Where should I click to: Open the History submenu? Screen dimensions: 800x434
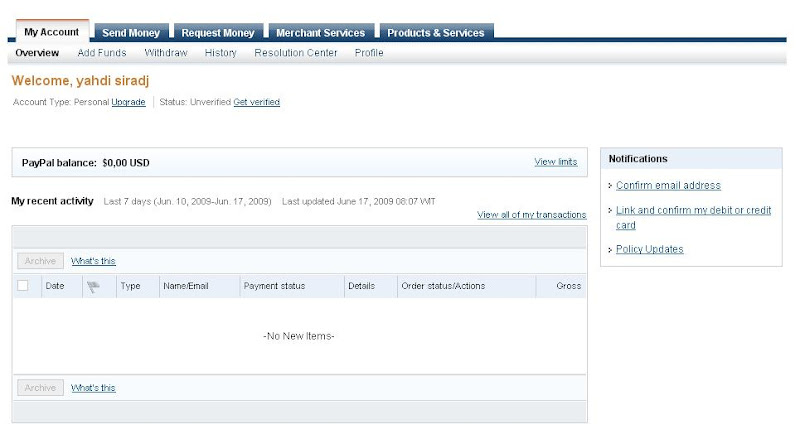tap(220, 53)
